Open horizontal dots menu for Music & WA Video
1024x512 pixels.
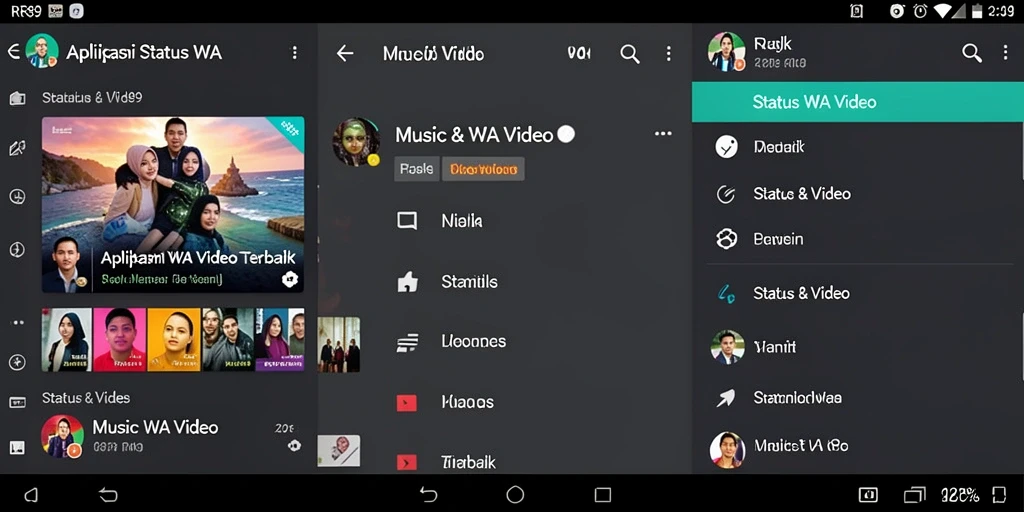click(663, 134)
